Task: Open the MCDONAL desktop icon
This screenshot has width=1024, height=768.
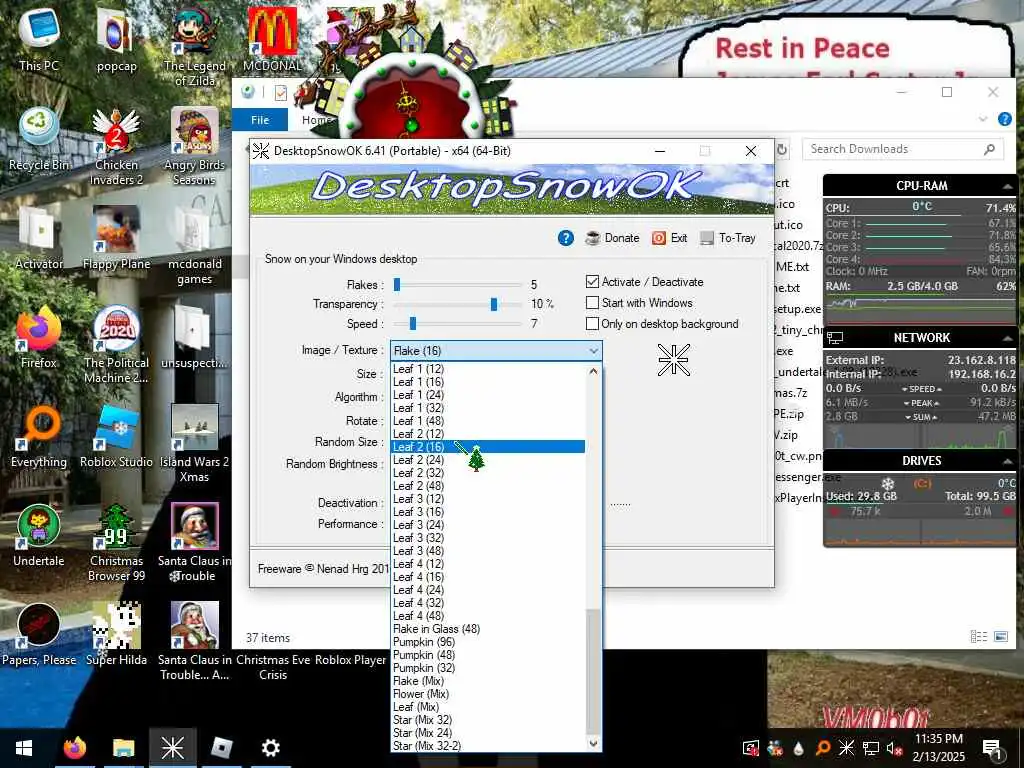Action: pos(272,39)
